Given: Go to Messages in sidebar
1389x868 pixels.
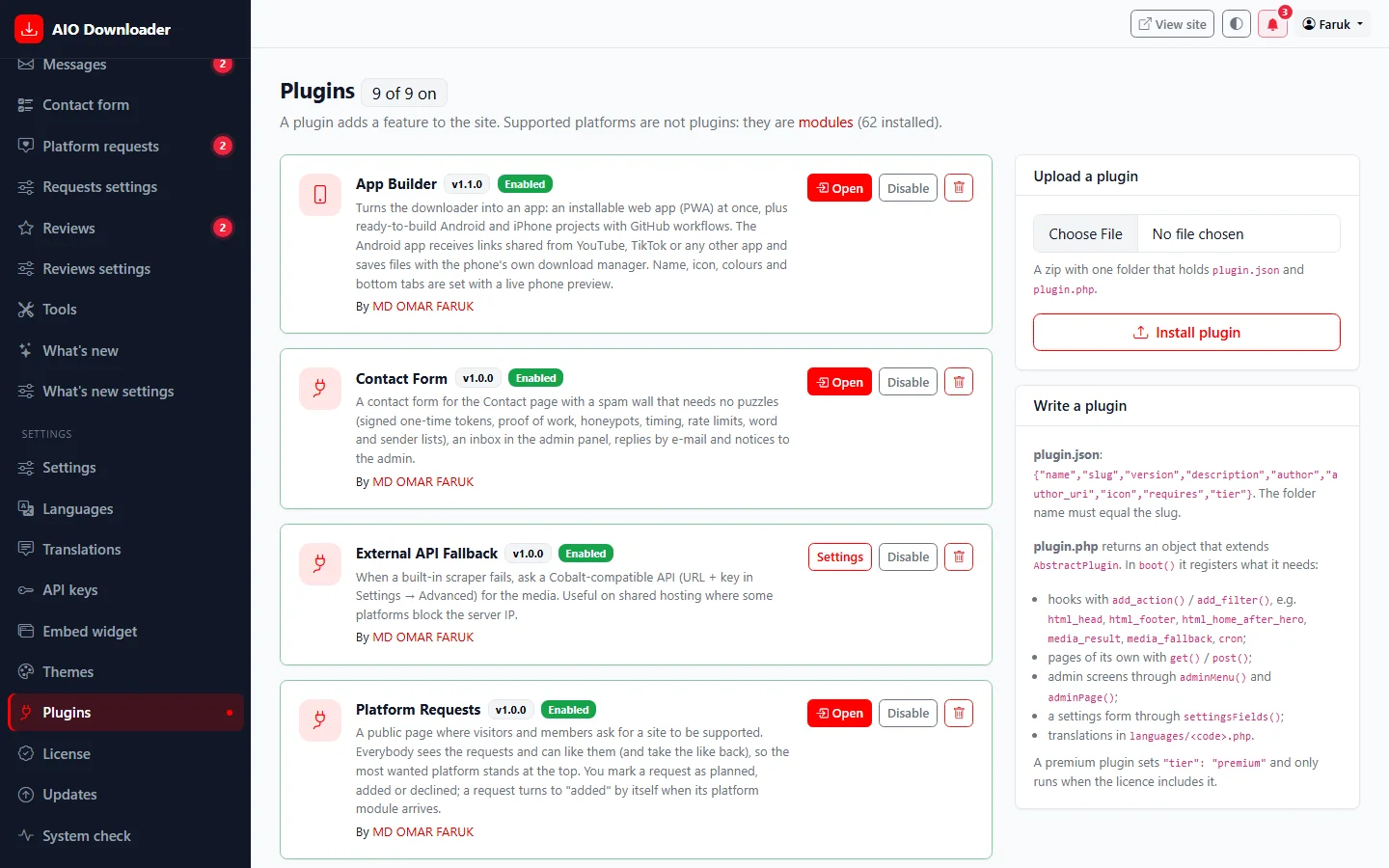Looking at the screenshot, I should tap(125, 64).
